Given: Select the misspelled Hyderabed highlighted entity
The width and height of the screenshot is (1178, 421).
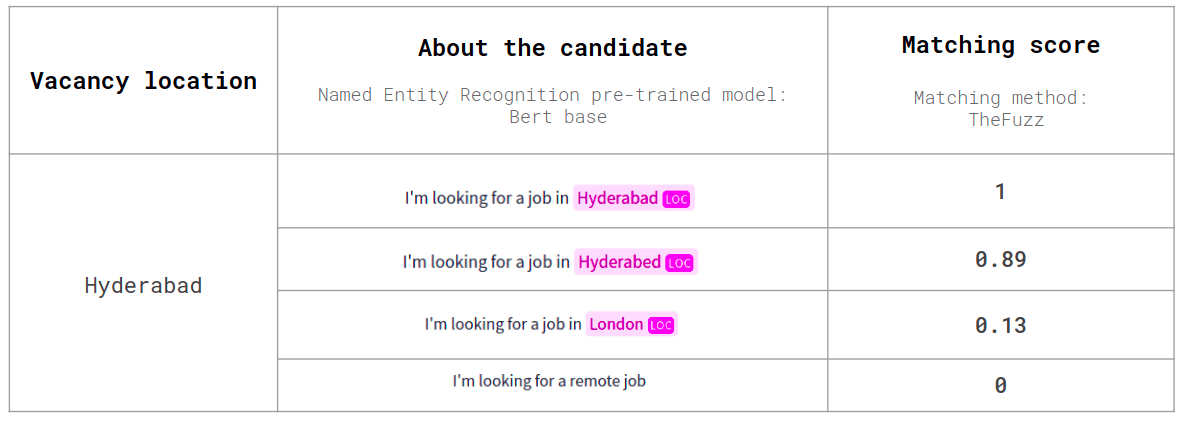Looking at the screenshot, I should pos(620,262).
